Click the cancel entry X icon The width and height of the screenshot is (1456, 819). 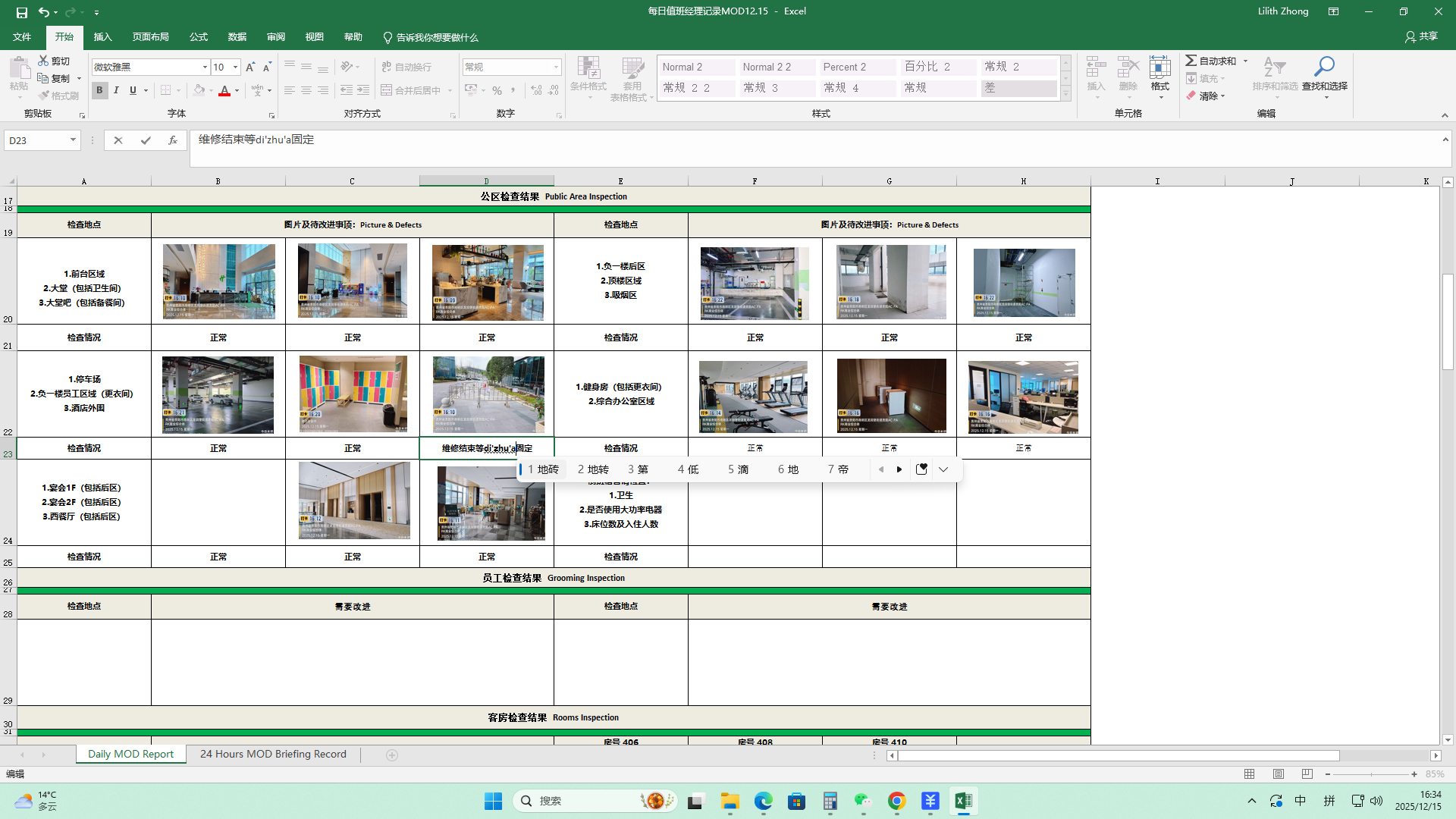[118, 140]
